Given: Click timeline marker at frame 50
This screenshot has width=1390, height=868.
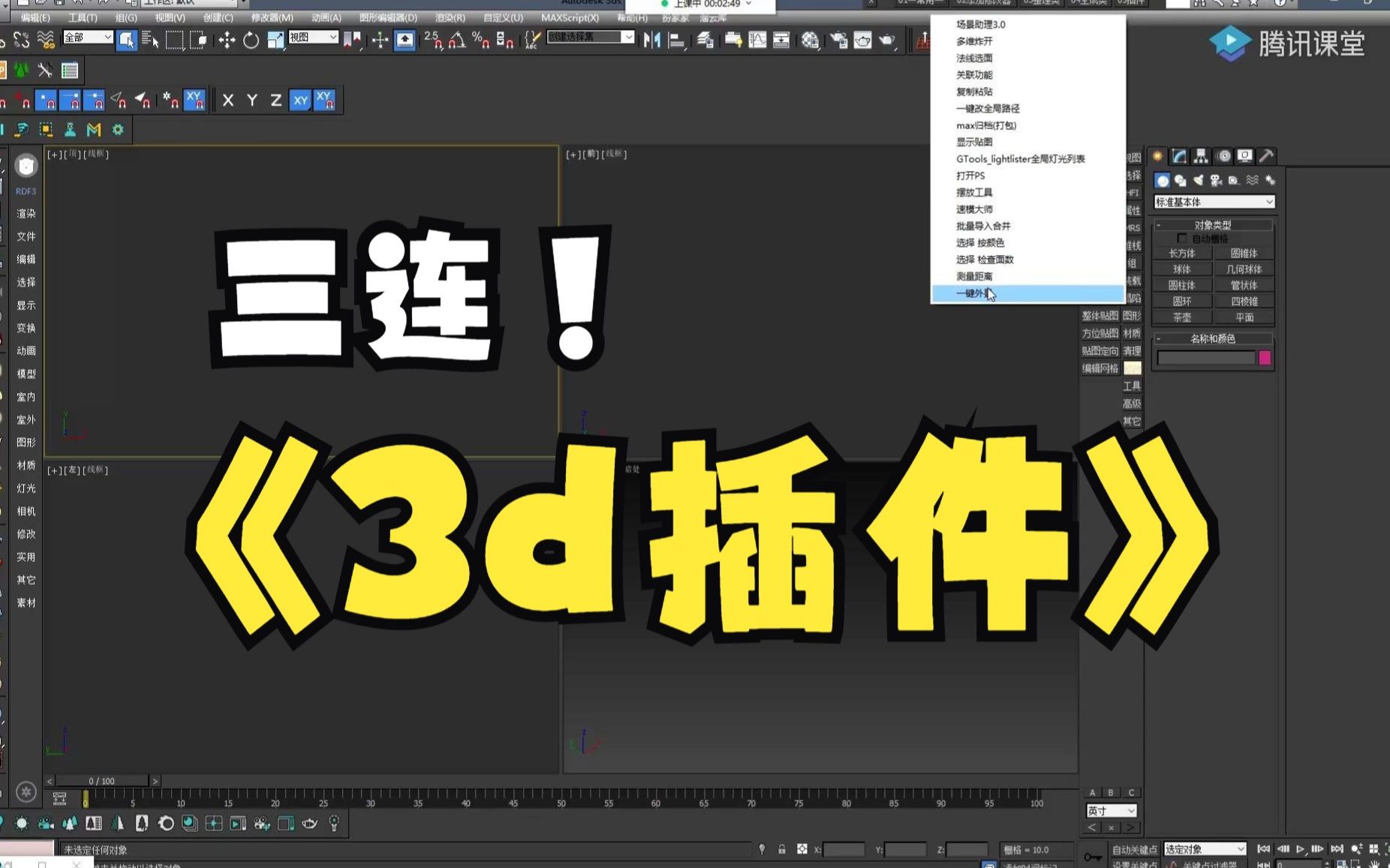Looking at the screenshot, I should 561,801.
